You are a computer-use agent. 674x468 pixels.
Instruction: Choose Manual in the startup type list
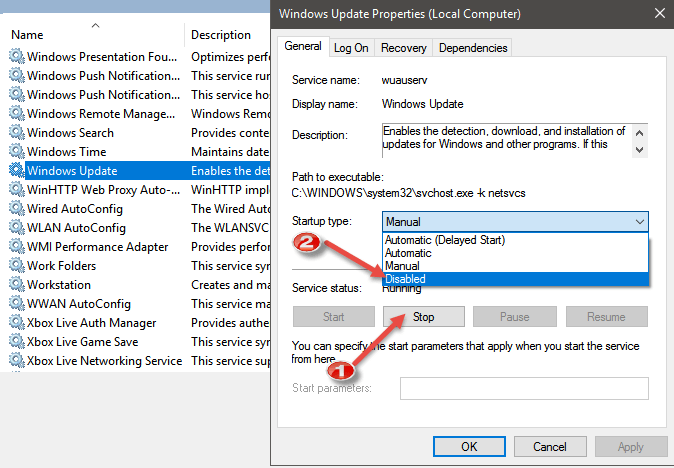coord(515,266)
